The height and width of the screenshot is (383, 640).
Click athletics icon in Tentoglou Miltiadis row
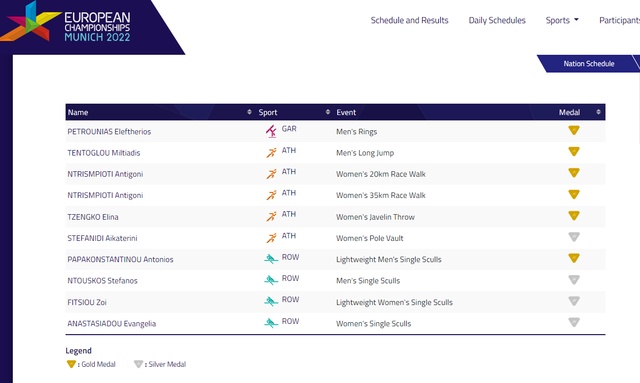(271, 153)
